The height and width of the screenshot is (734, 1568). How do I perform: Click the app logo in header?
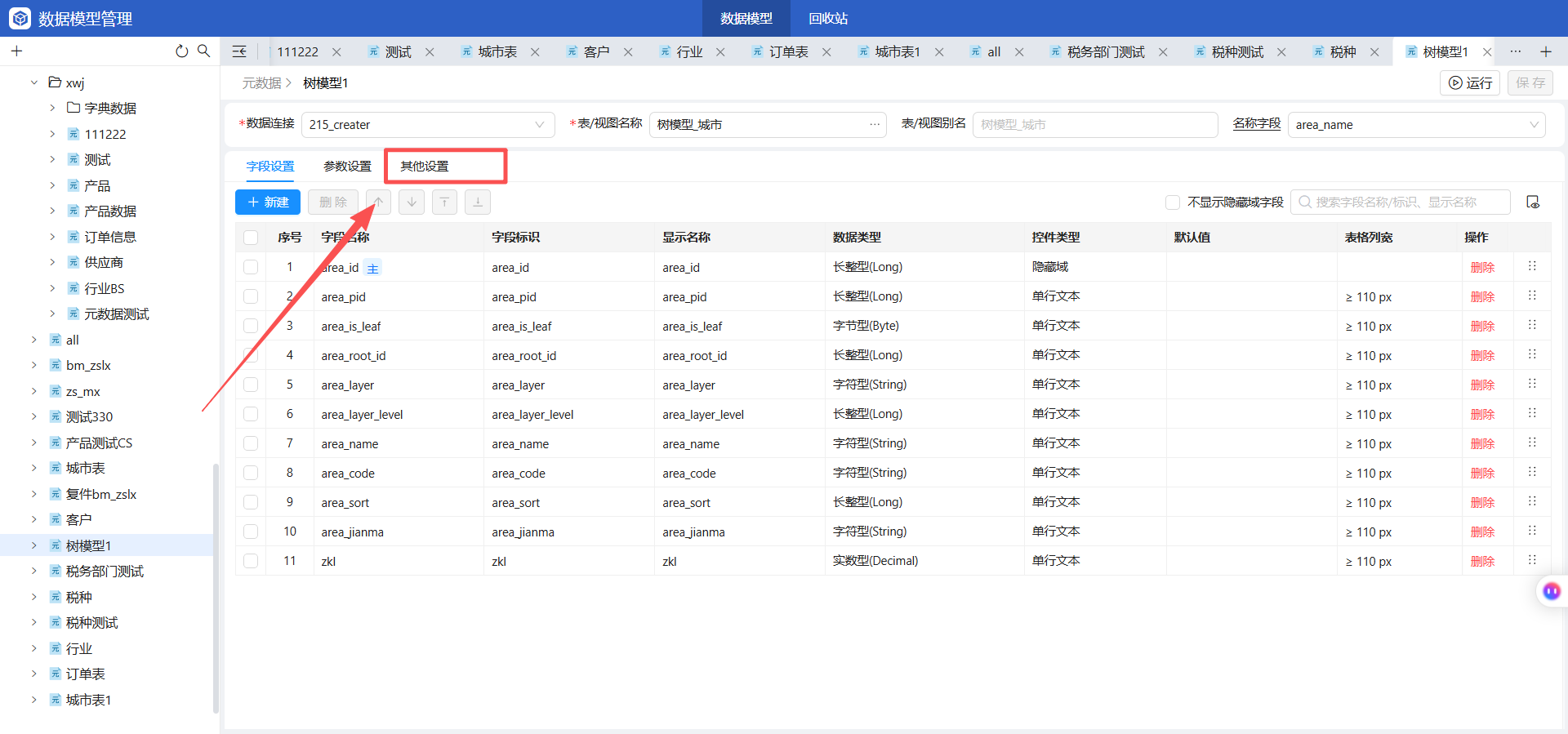click(x=20, y=18)
